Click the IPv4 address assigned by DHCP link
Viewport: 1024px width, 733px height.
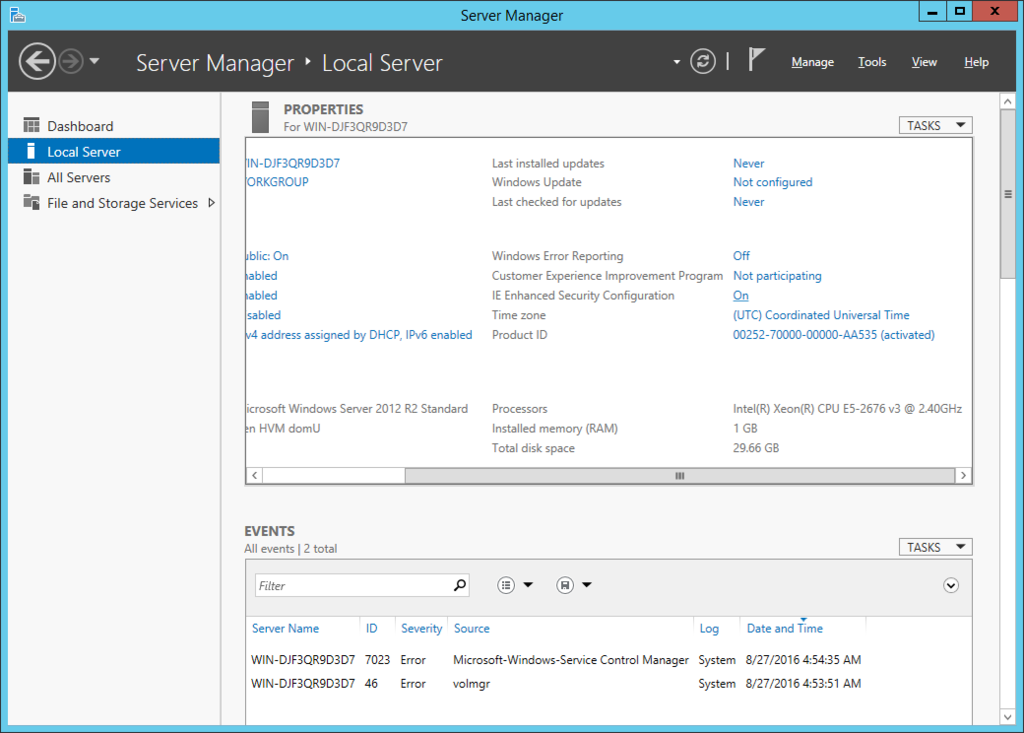(359, 334)
